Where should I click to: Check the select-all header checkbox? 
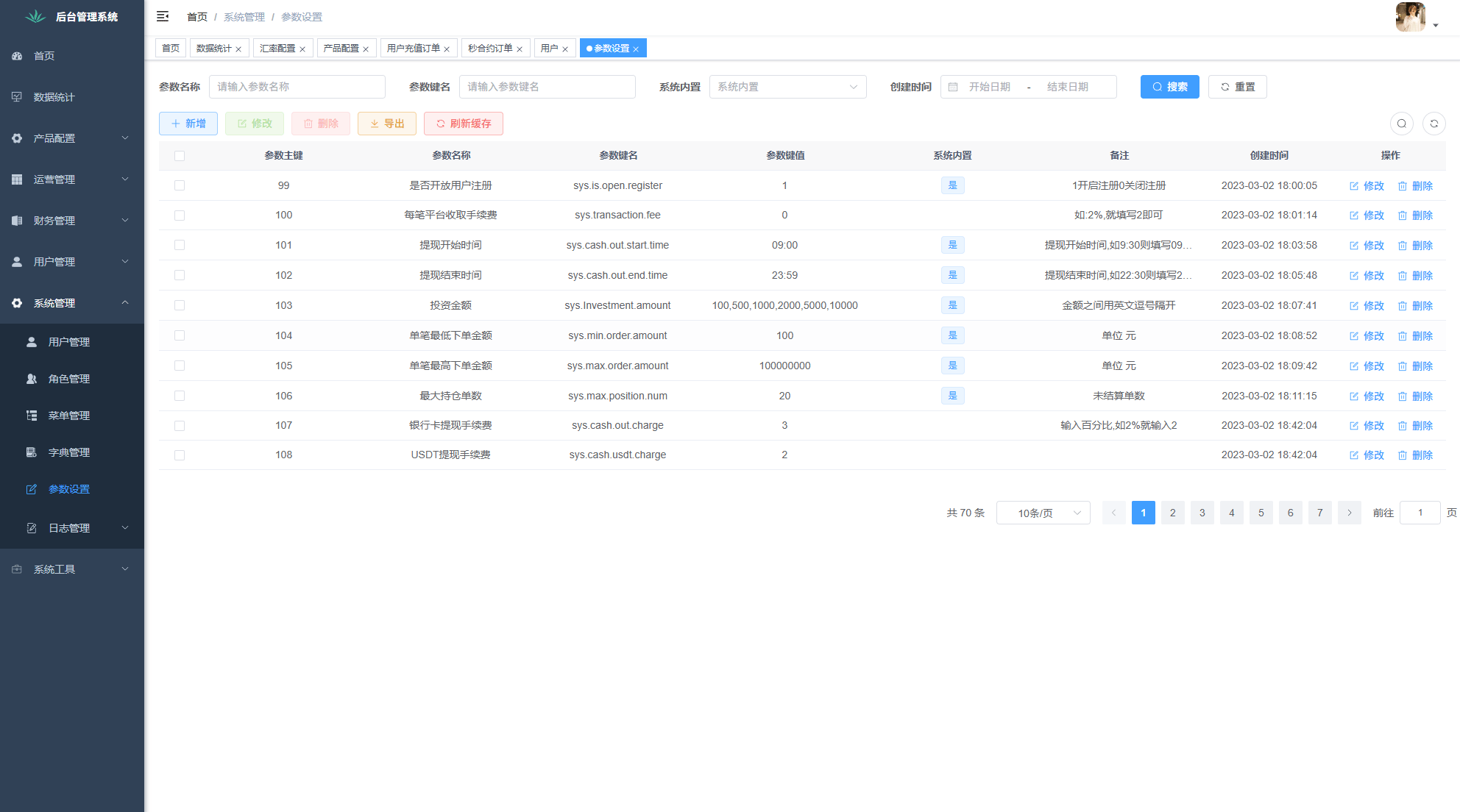[180, 156]
